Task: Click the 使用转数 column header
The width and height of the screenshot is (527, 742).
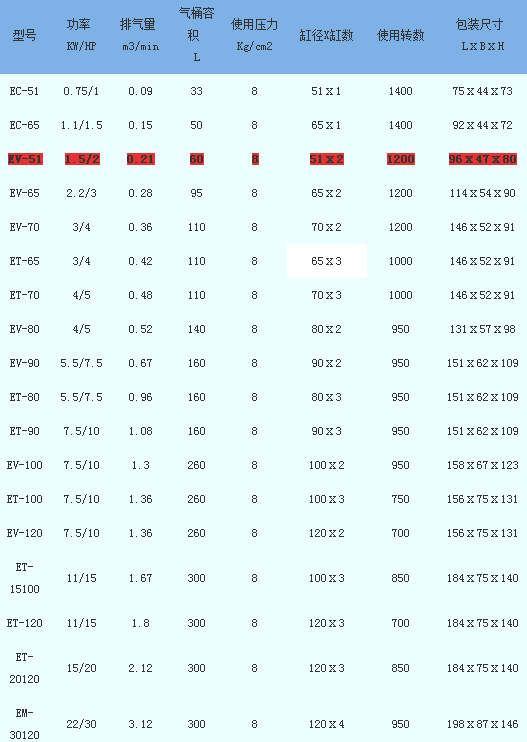Action: [400, 35]
